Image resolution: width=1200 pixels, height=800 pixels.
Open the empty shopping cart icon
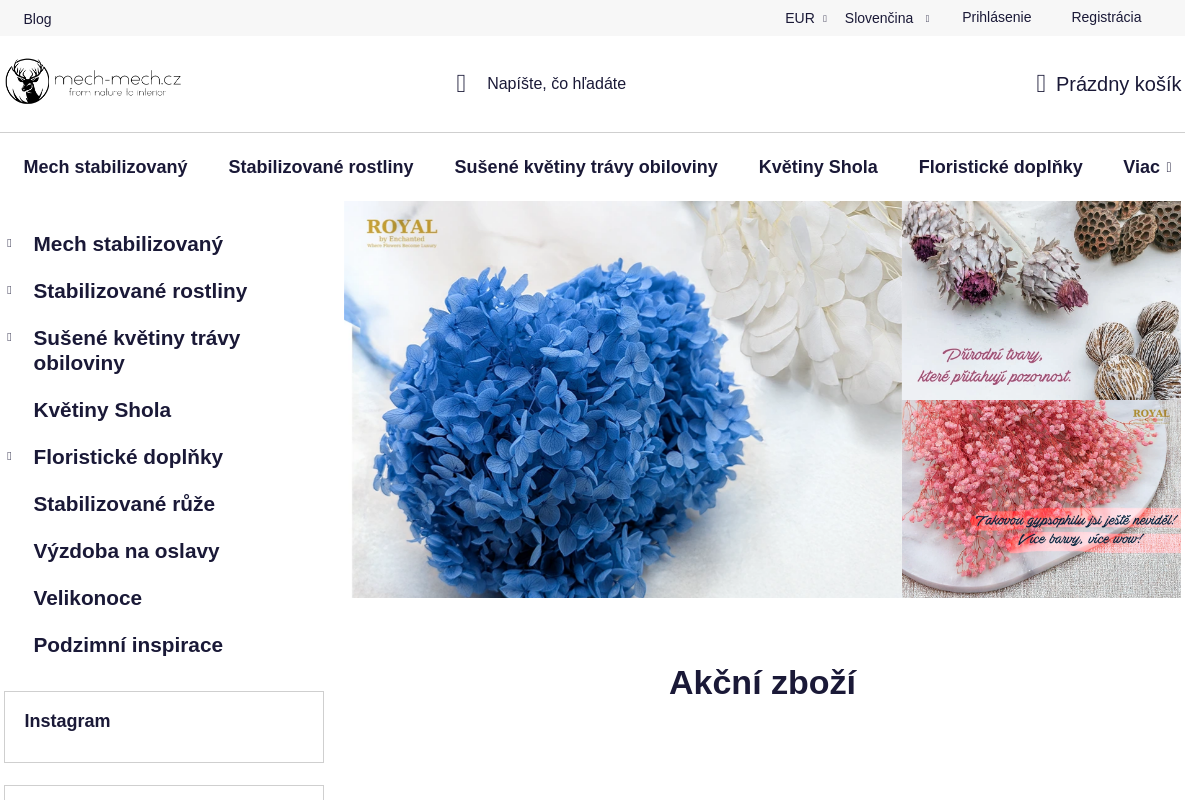(1041, 84)
